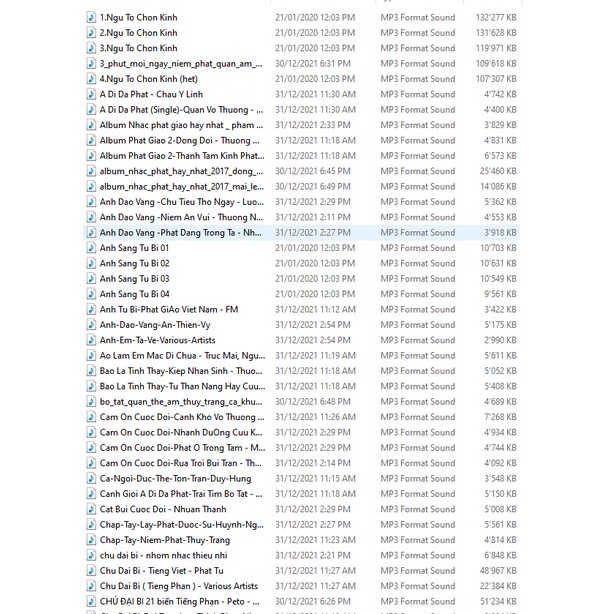Click the MP3 icon of Cat Bui Cuoc Doi - Nhuan Thanh
The width and height of the screenshot is (614, 614).
pyautogui.click(x=91, y=509)
